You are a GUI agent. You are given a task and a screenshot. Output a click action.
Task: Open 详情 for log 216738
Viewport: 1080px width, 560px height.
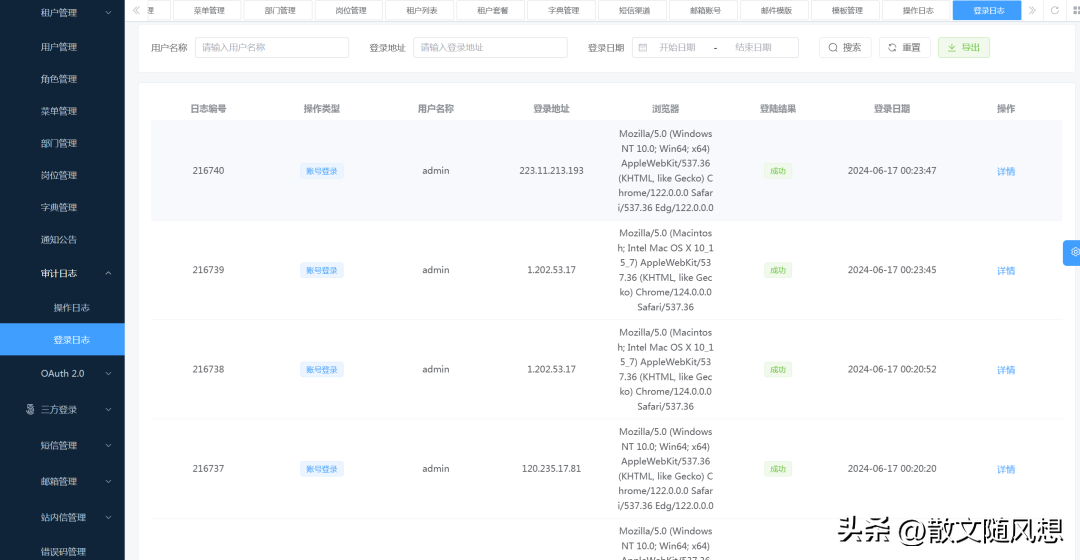1006,370
